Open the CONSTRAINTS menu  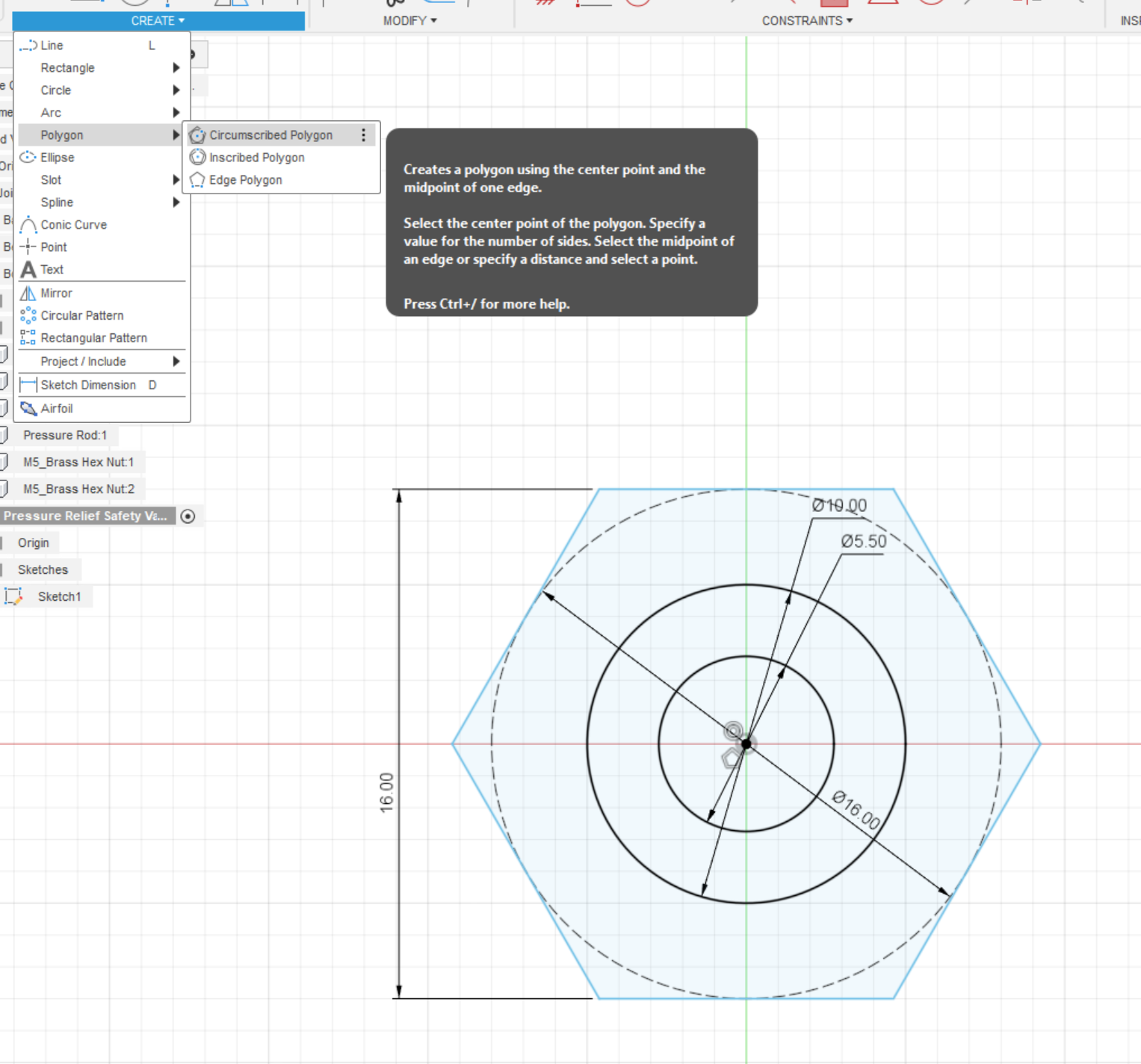tap(805, 20)
